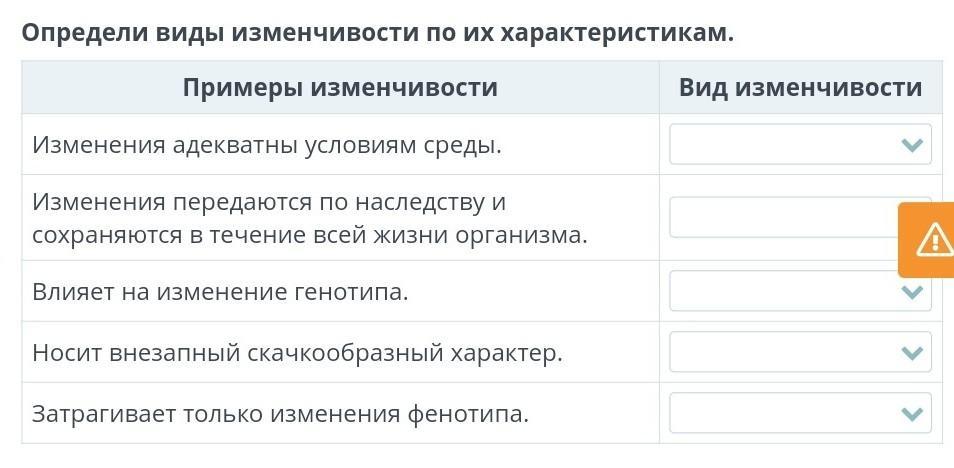
Task: Click the heading 'Определи виды изменчивости по их характеристикам'
Action: (x=378, y=32)
